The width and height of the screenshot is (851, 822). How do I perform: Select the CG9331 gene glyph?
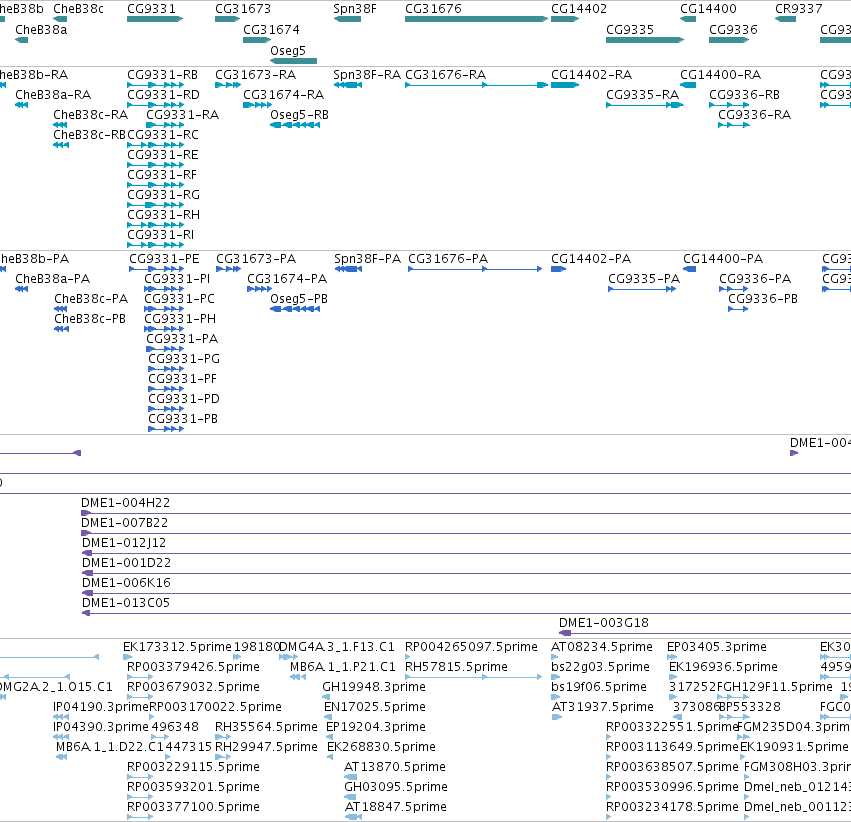155,19
